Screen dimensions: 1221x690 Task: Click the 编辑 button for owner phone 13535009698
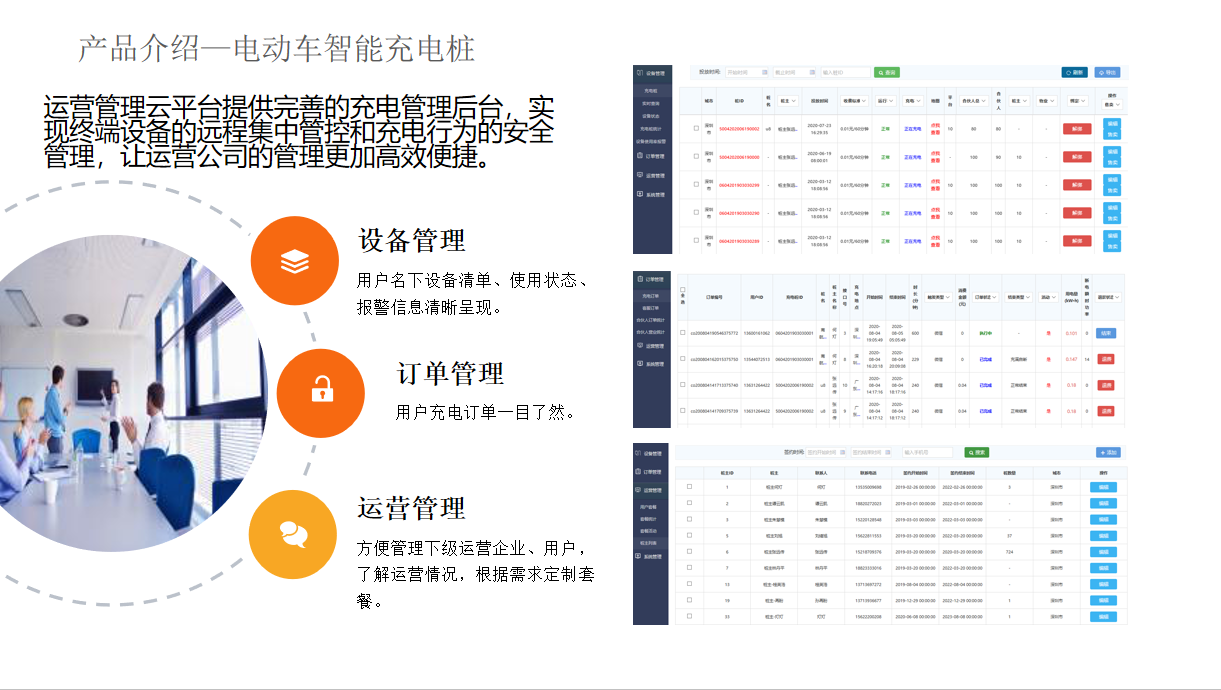(1103, 487)
